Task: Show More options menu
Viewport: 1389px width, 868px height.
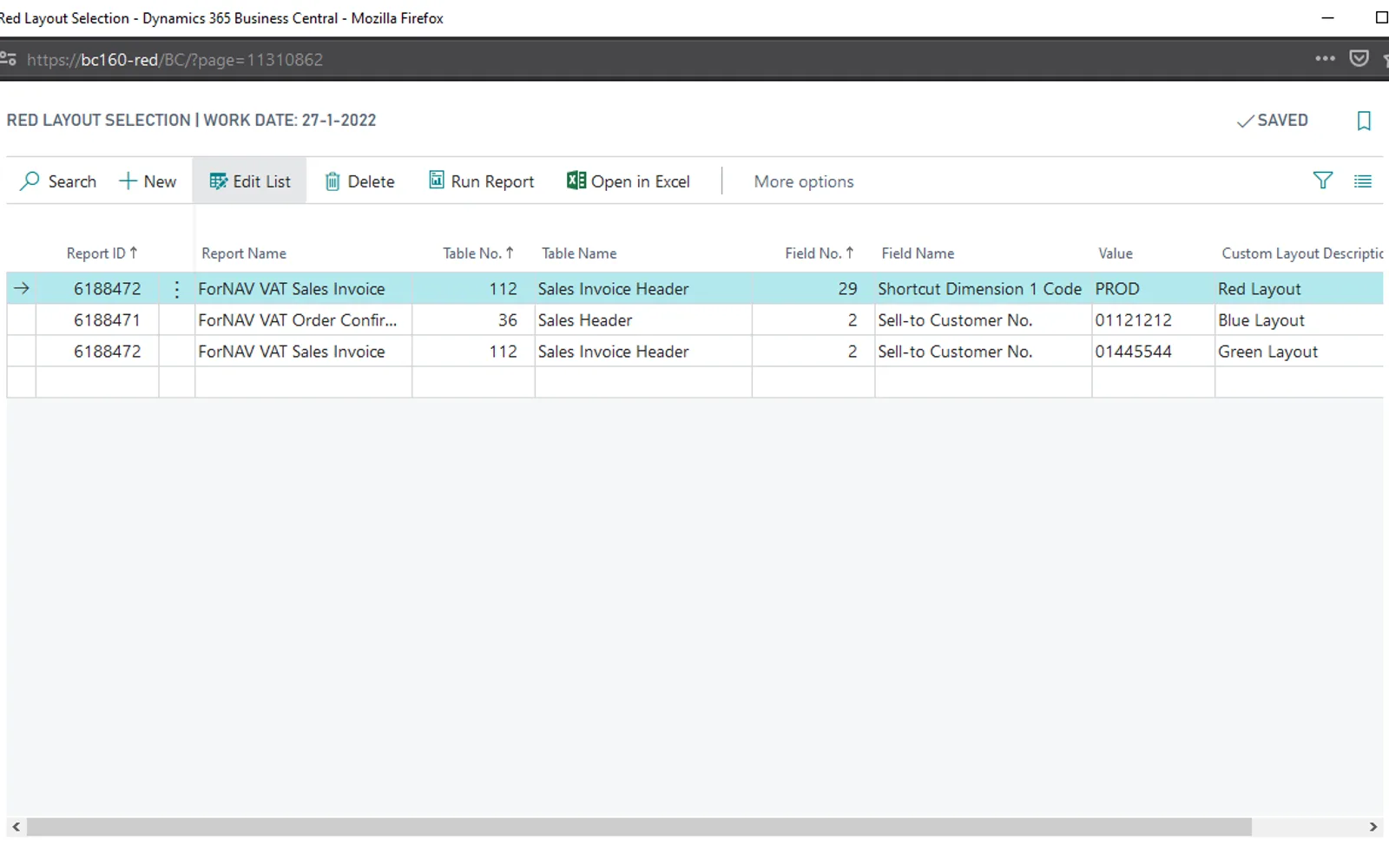Action: click(x=804, y=181)
